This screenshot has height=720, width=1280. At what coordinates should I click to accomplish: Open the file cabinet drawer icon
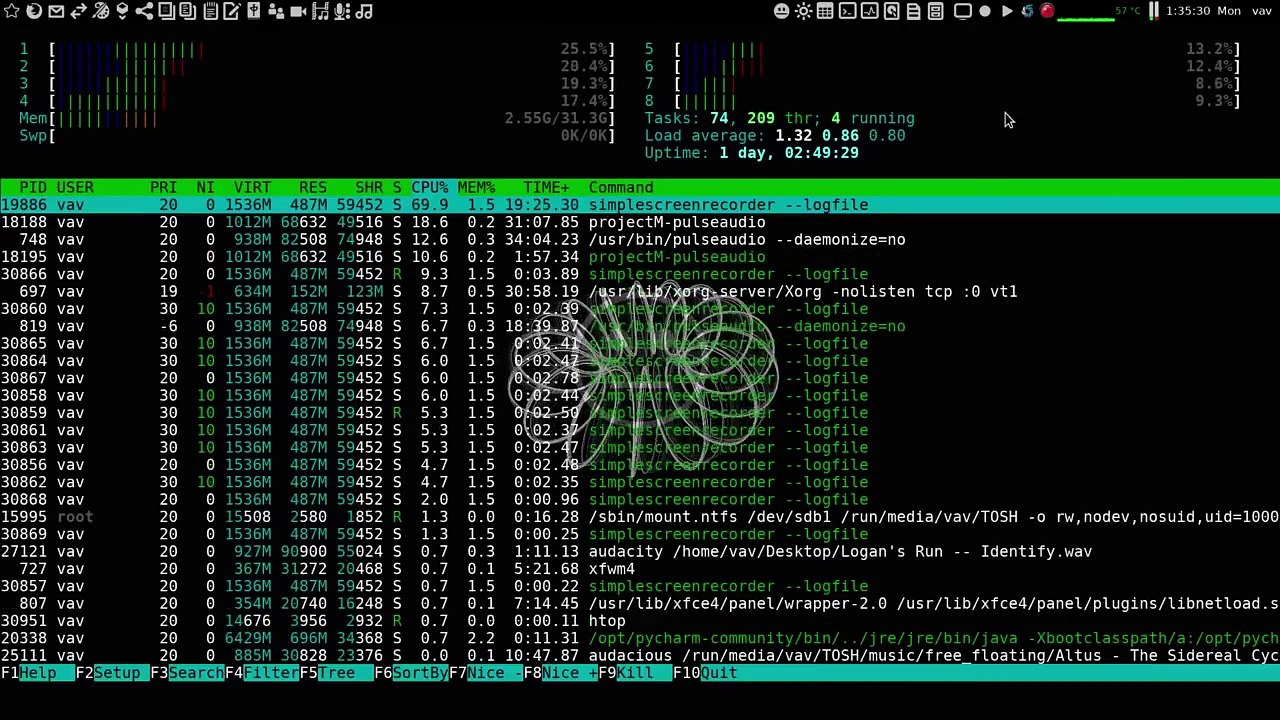(935, 11)
